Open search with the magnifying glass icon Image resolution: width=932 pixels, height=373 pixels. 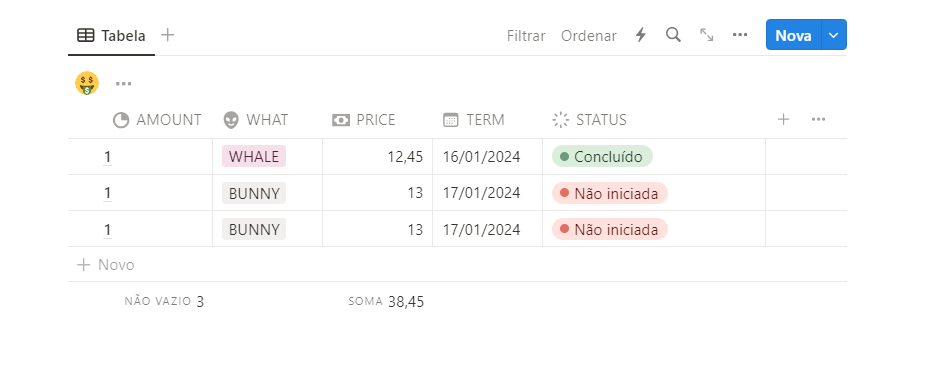coord(673,35)
